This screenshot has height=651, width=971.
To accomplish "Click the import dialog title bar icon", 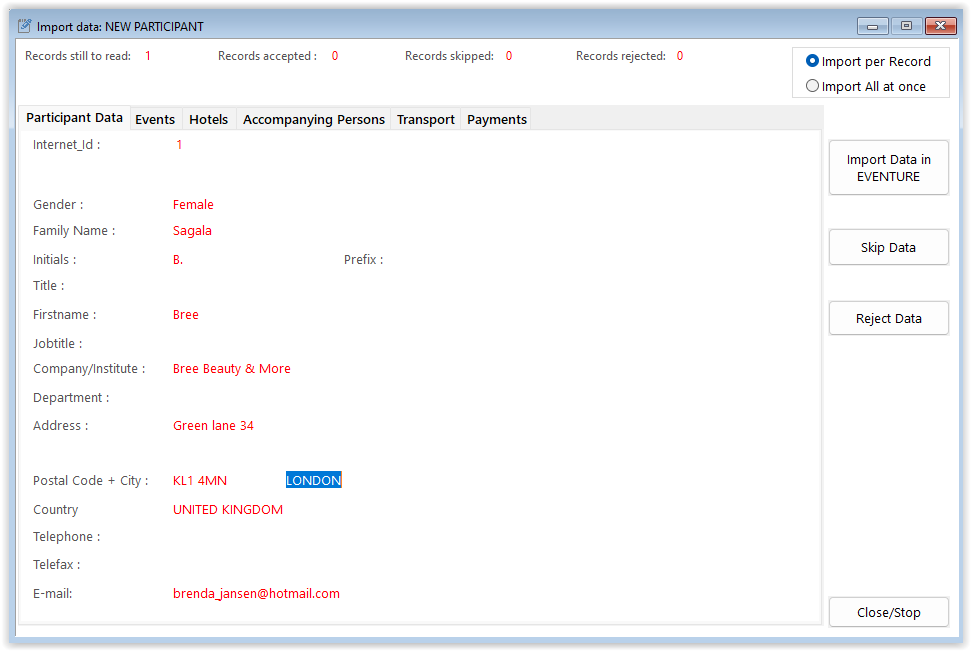I will 24,26.
